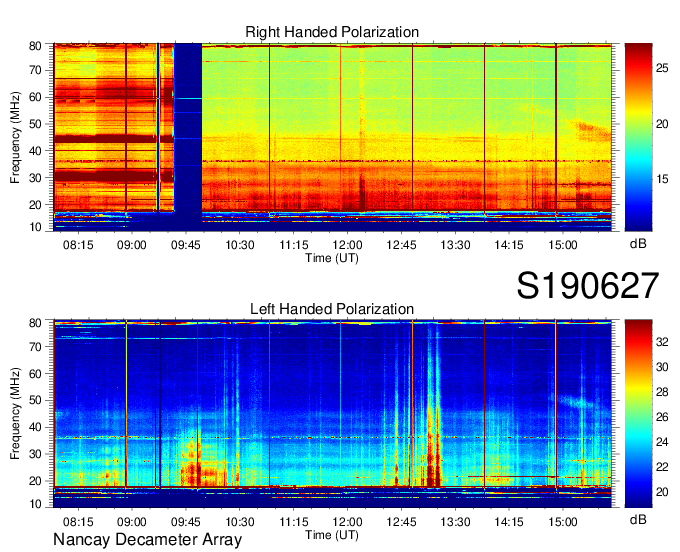Click the 30 MHz tick on the bottom plot
This screenshot has width=680, height=552.
[35, 454]
